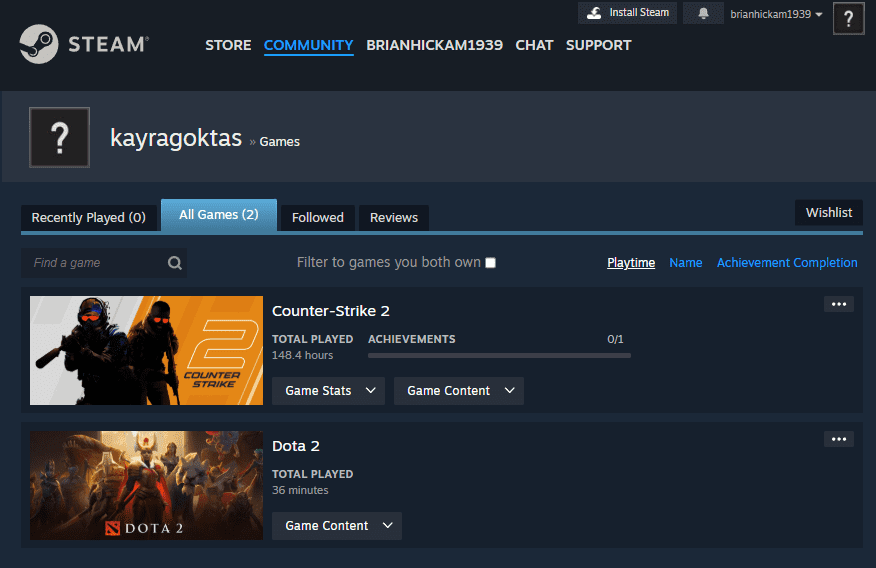The width and height of the screenshot is (876, 568).
Task: Open the notifications bell icon
Action: tap(703, 13)
